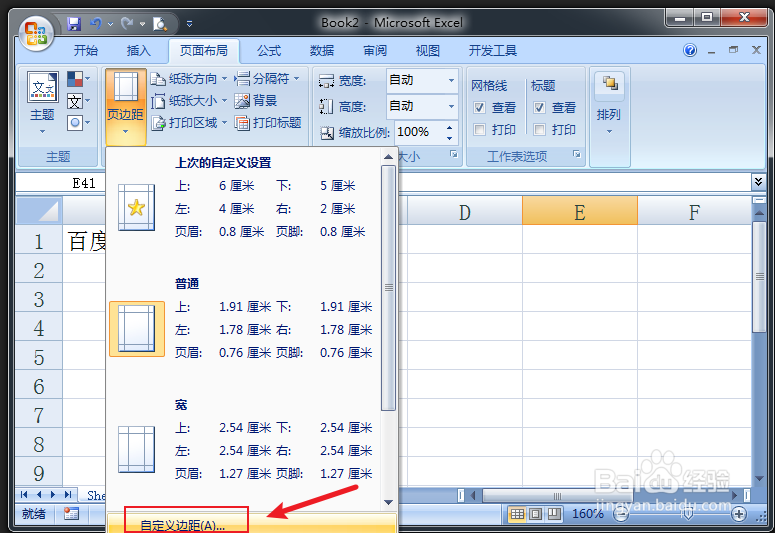Screen dimensions: 775x533
Task: Open theme fonts dropdown
Action: click(x=79, y=101)
